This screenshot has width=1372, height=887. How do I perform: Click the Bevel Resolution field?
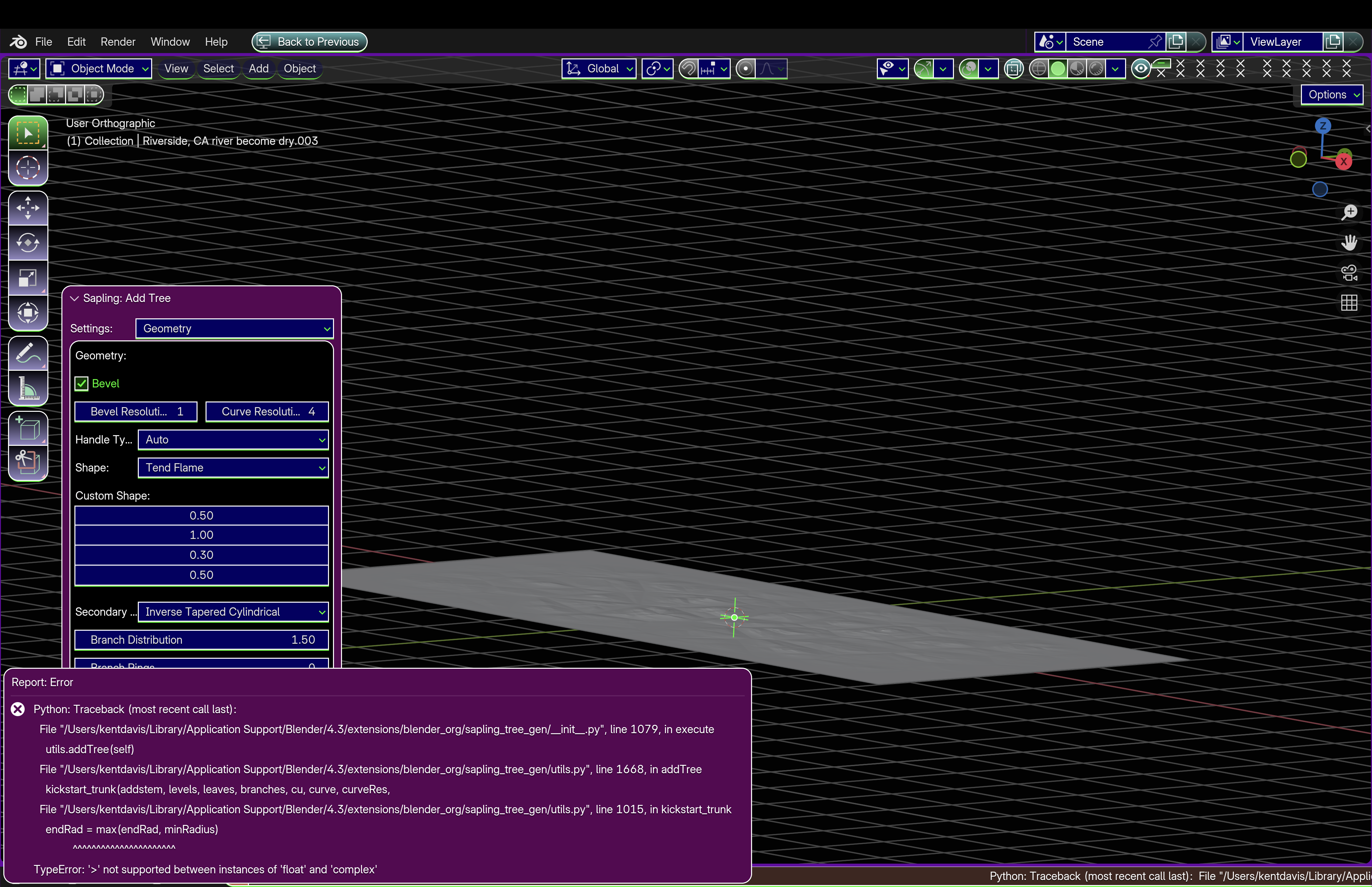pyautogui.click(x=136, y=411)
